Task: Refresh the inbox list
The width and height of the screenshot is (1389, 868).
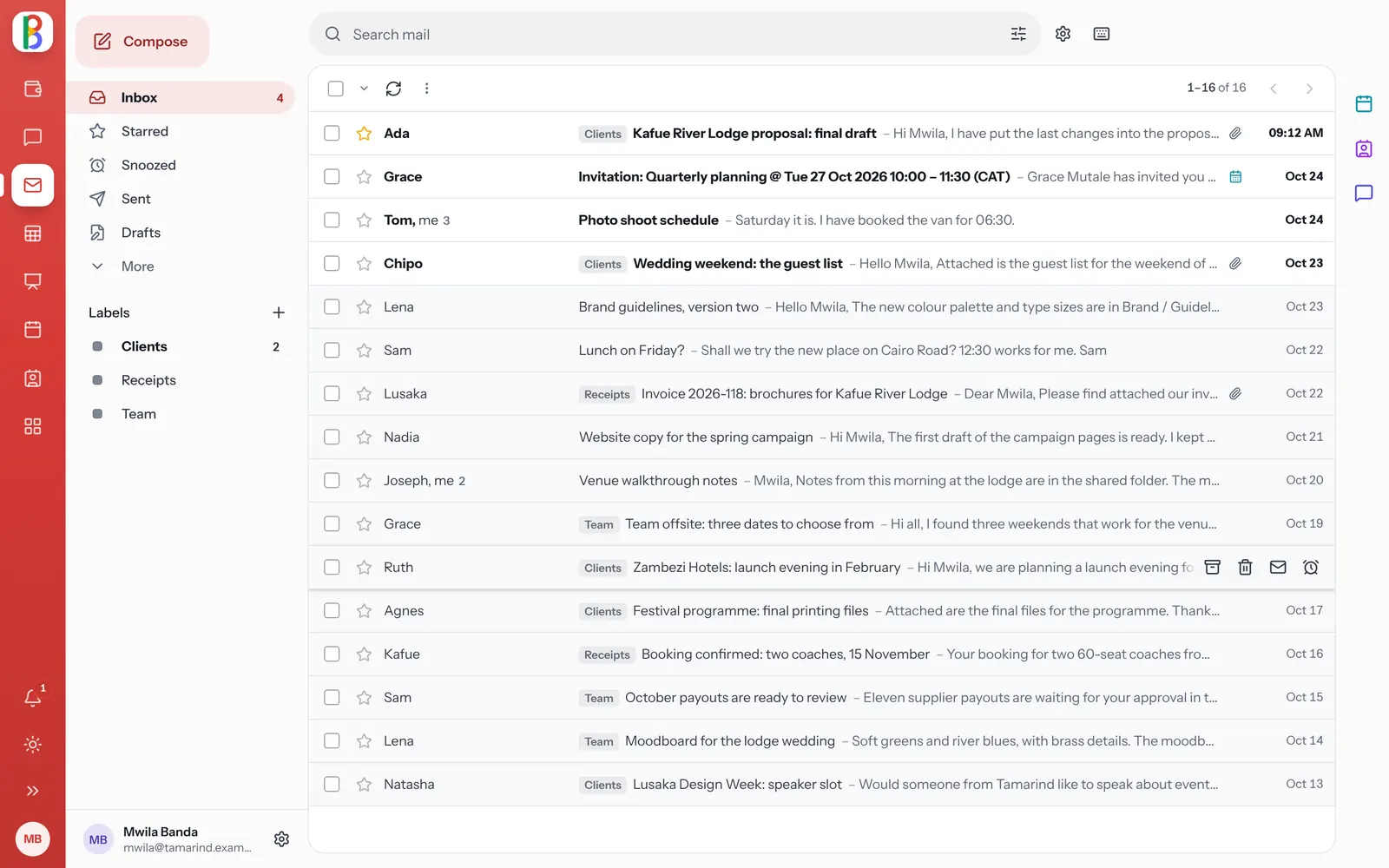Action: click(393, 89)
